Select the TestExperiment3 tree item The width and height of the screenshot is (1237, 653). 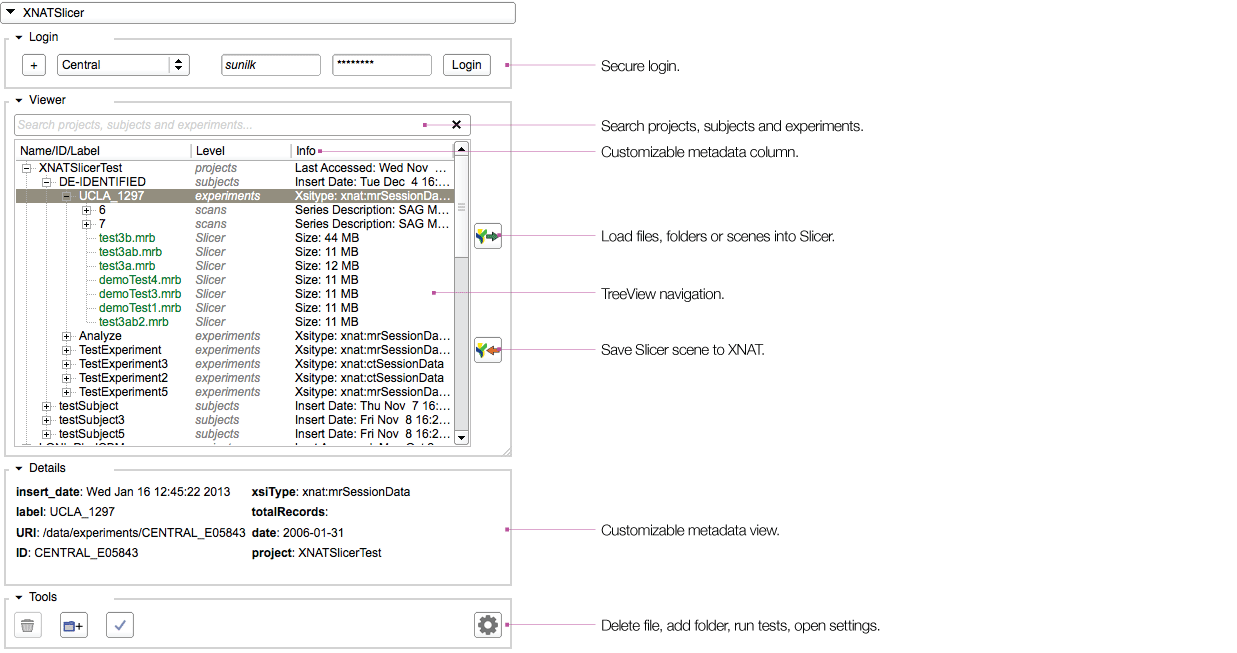pos(123,364)
